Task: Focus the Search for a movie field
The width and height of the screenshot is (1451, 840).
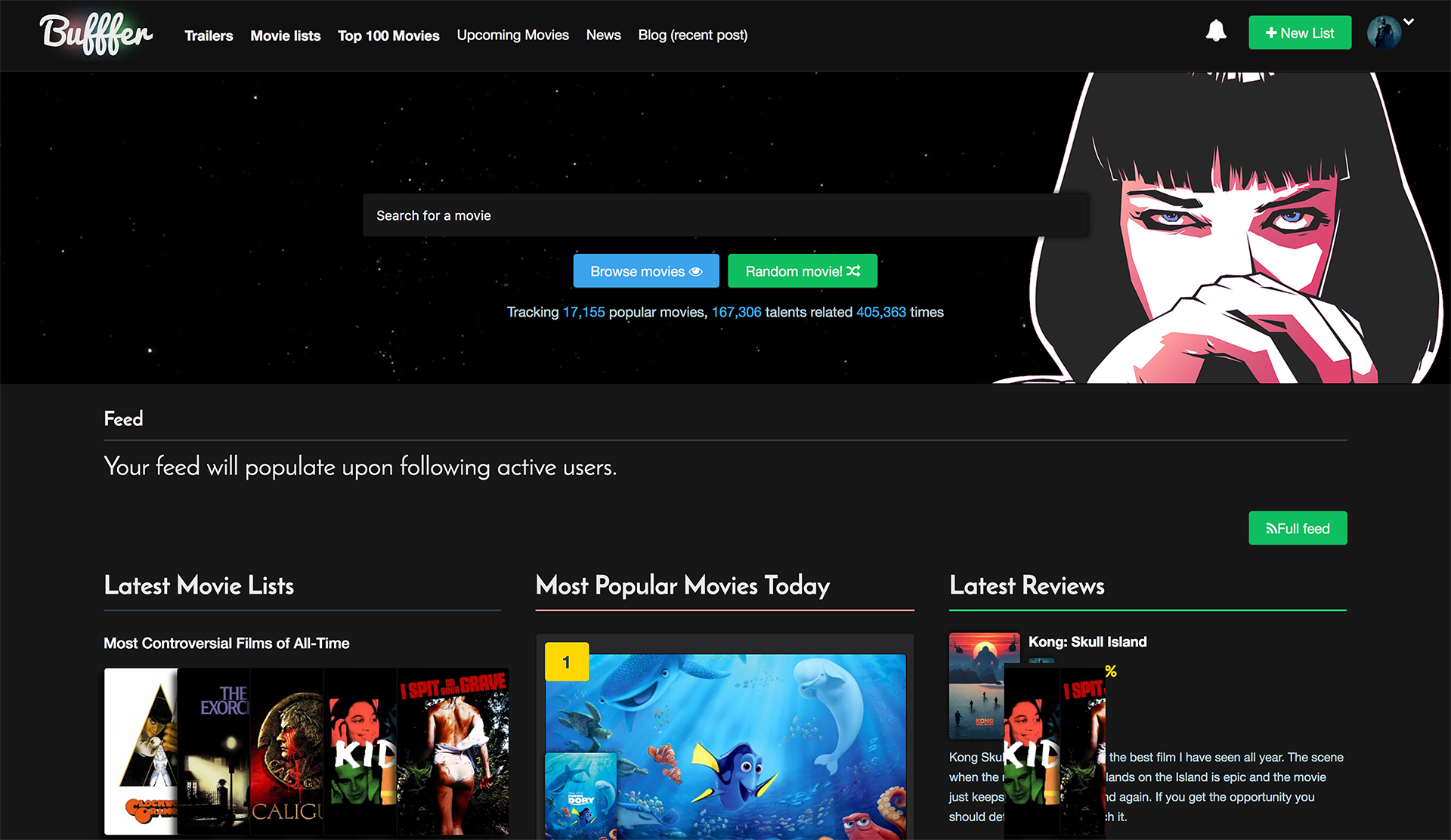Action: coord(725,215)
